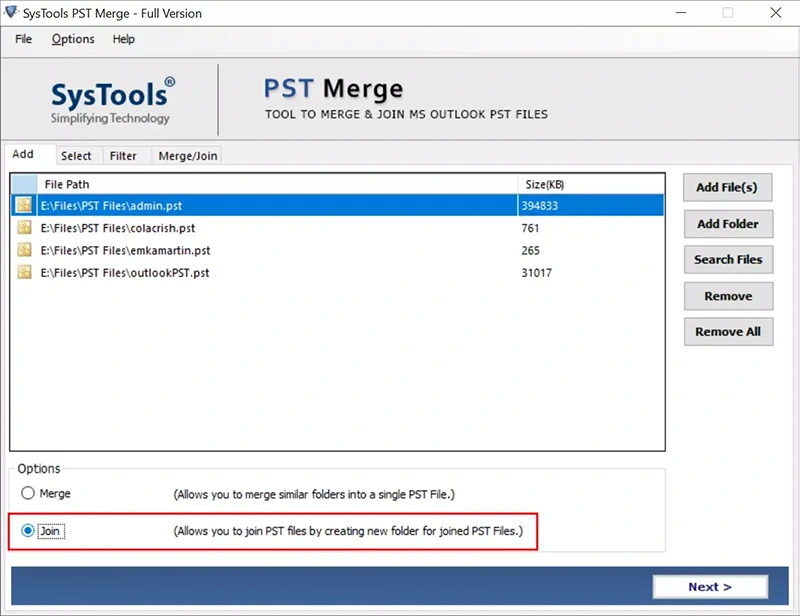Switch to the Filter tab
This screenshot has height=616, width=800.
tap(127, 156)
